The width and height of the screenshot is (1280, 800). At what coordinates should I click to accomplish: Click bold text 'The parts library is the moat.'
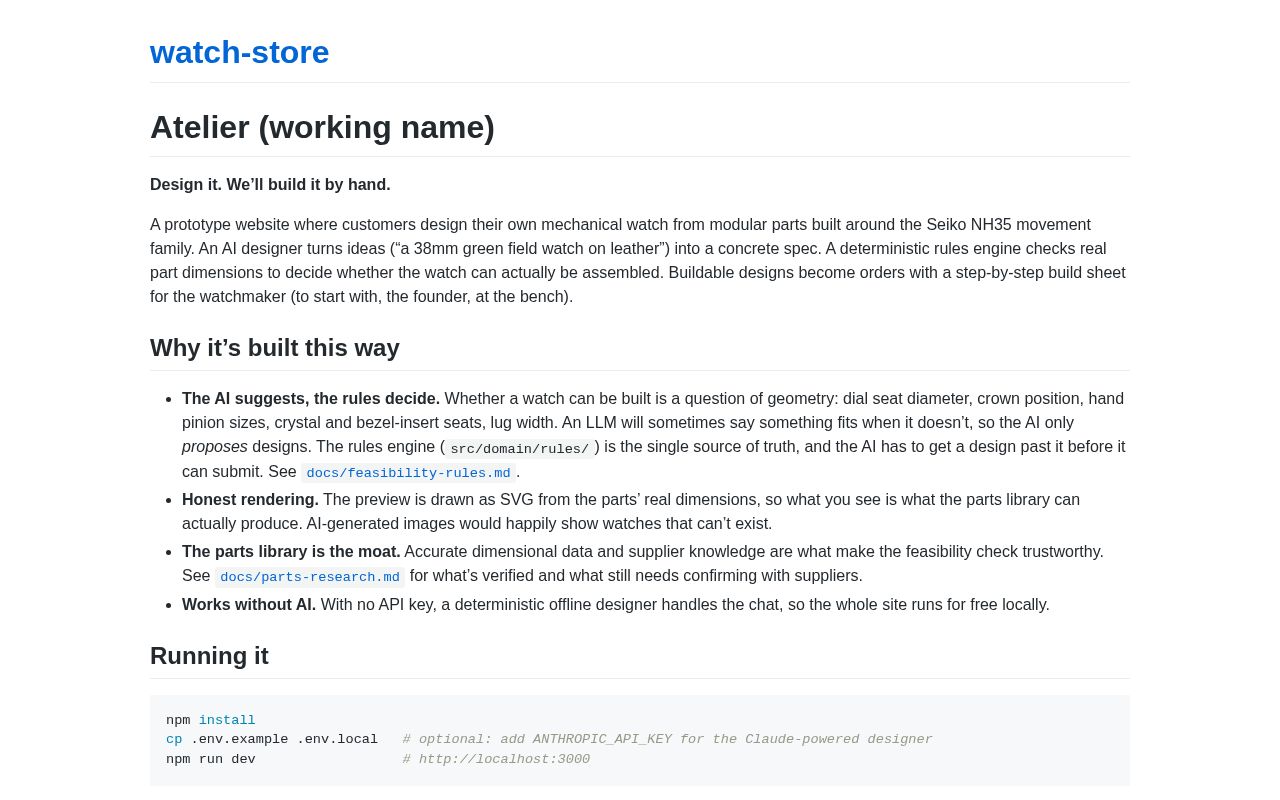pyautogui.click(x=291, y=552)
